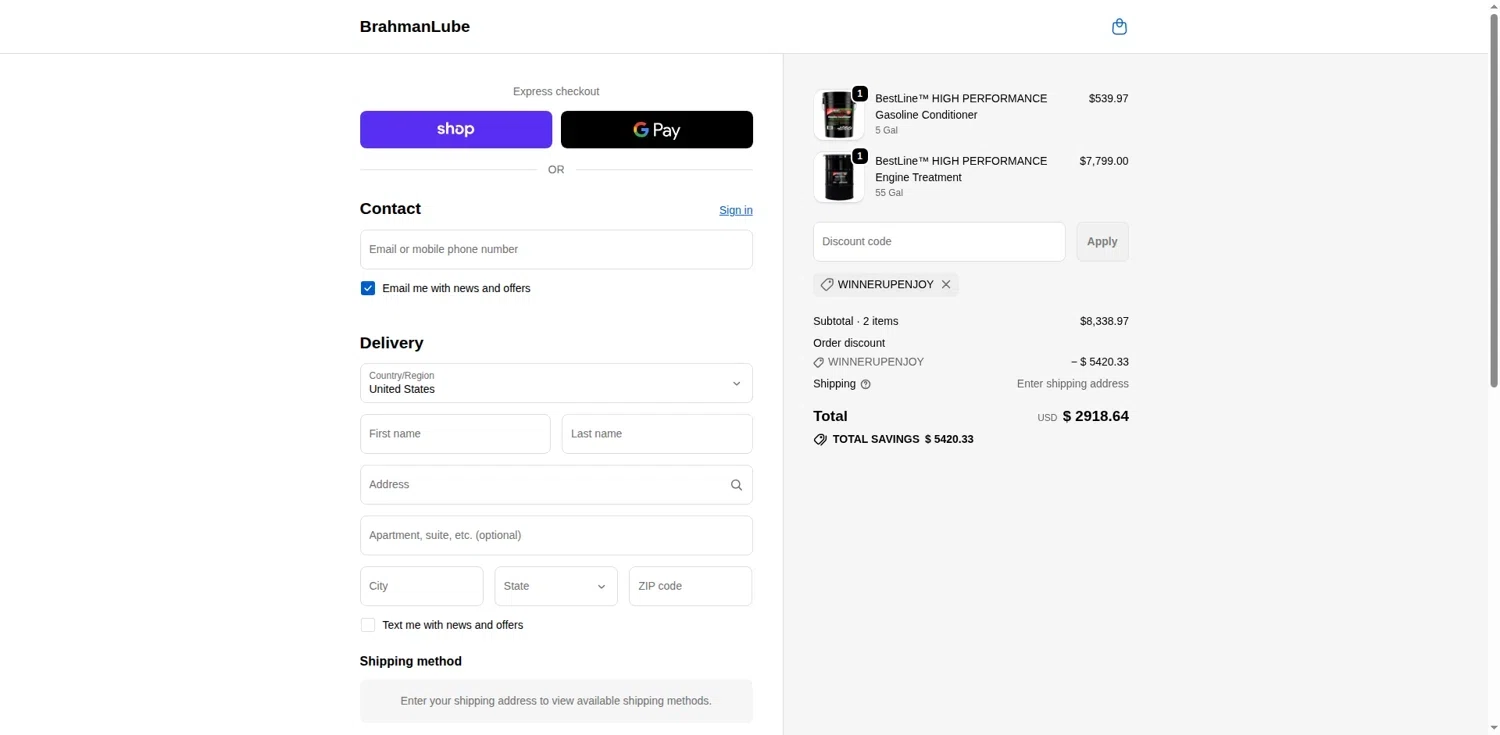Viewport: 1500px width, 735px height.
Task: Focus the Email or mobile phone field
Action: coord(556,250)
